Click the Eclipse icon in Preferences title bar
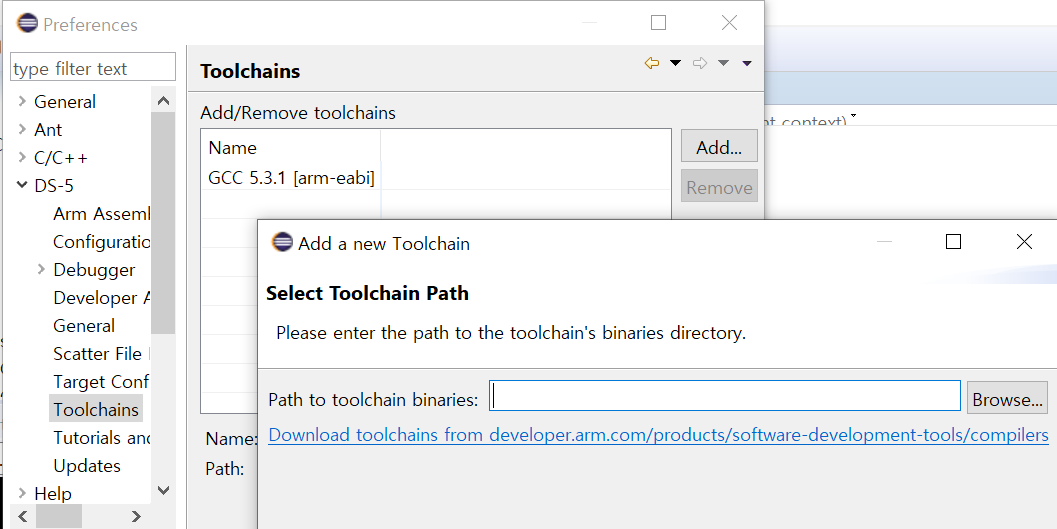1057x529 pixels. (x=27, y=23)
